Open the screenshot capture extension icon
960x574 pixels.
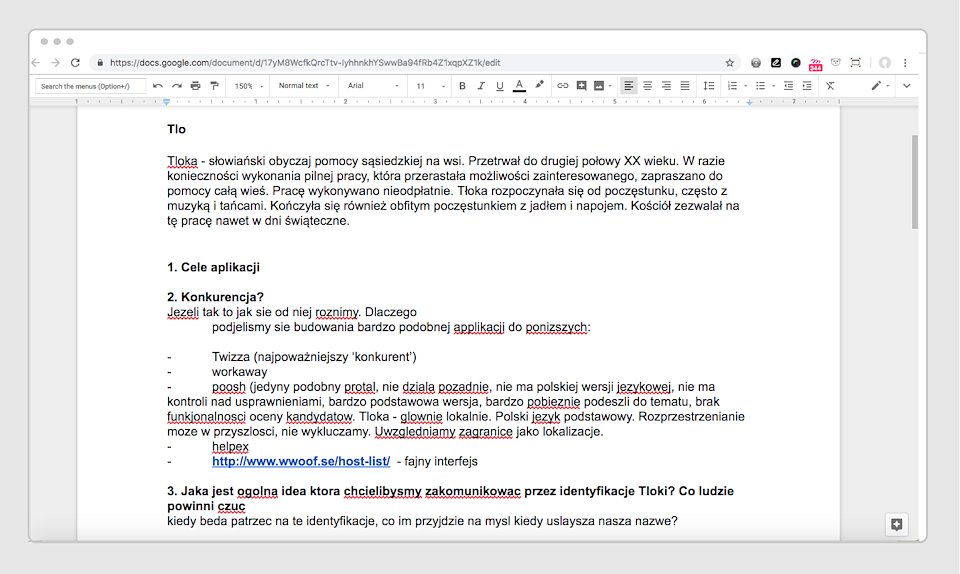pos(856,62)
